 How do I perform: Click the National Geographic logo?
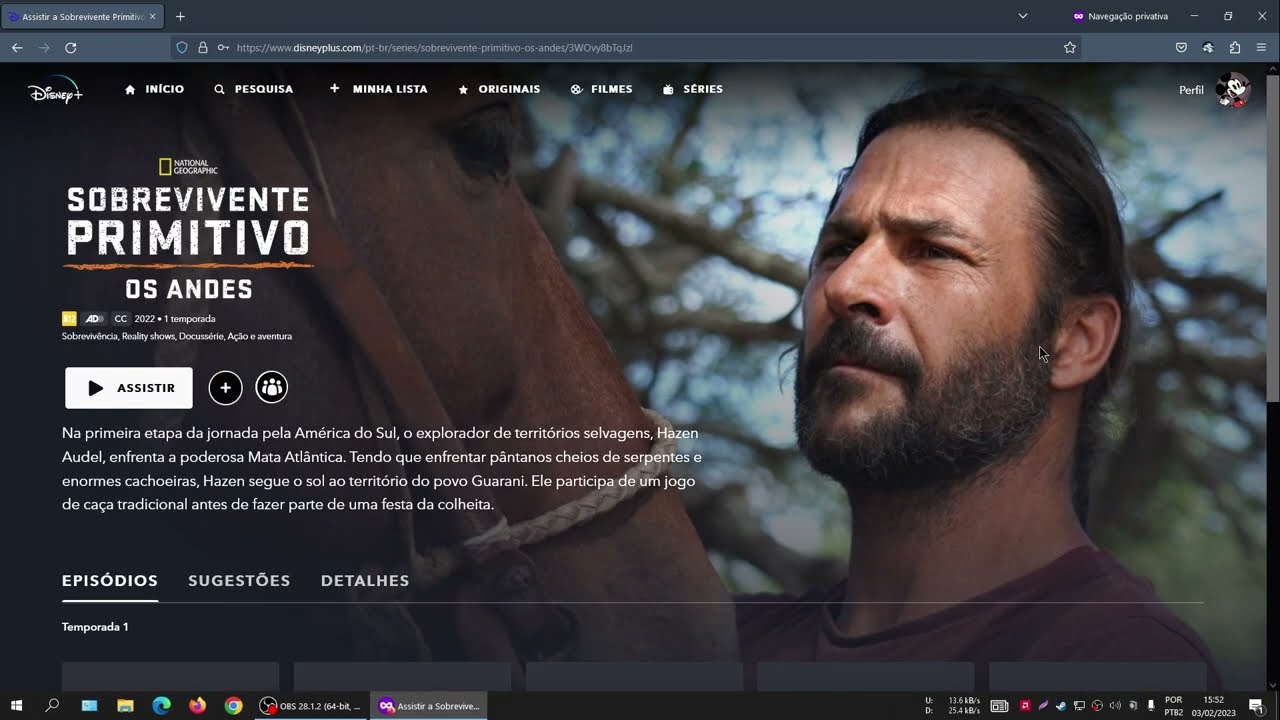tap(188, 167)
